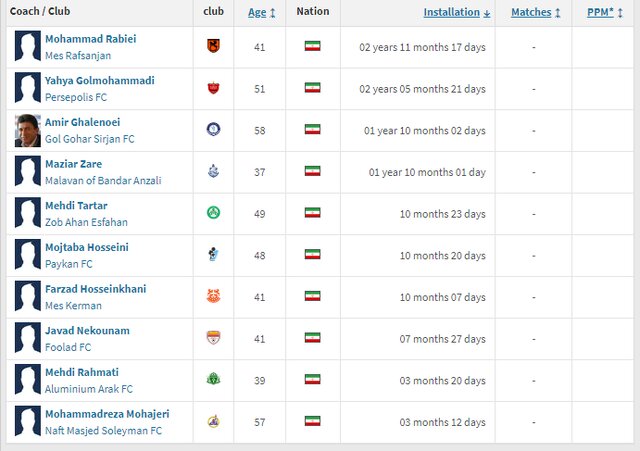Sort table by Matches column

[535, 13]
